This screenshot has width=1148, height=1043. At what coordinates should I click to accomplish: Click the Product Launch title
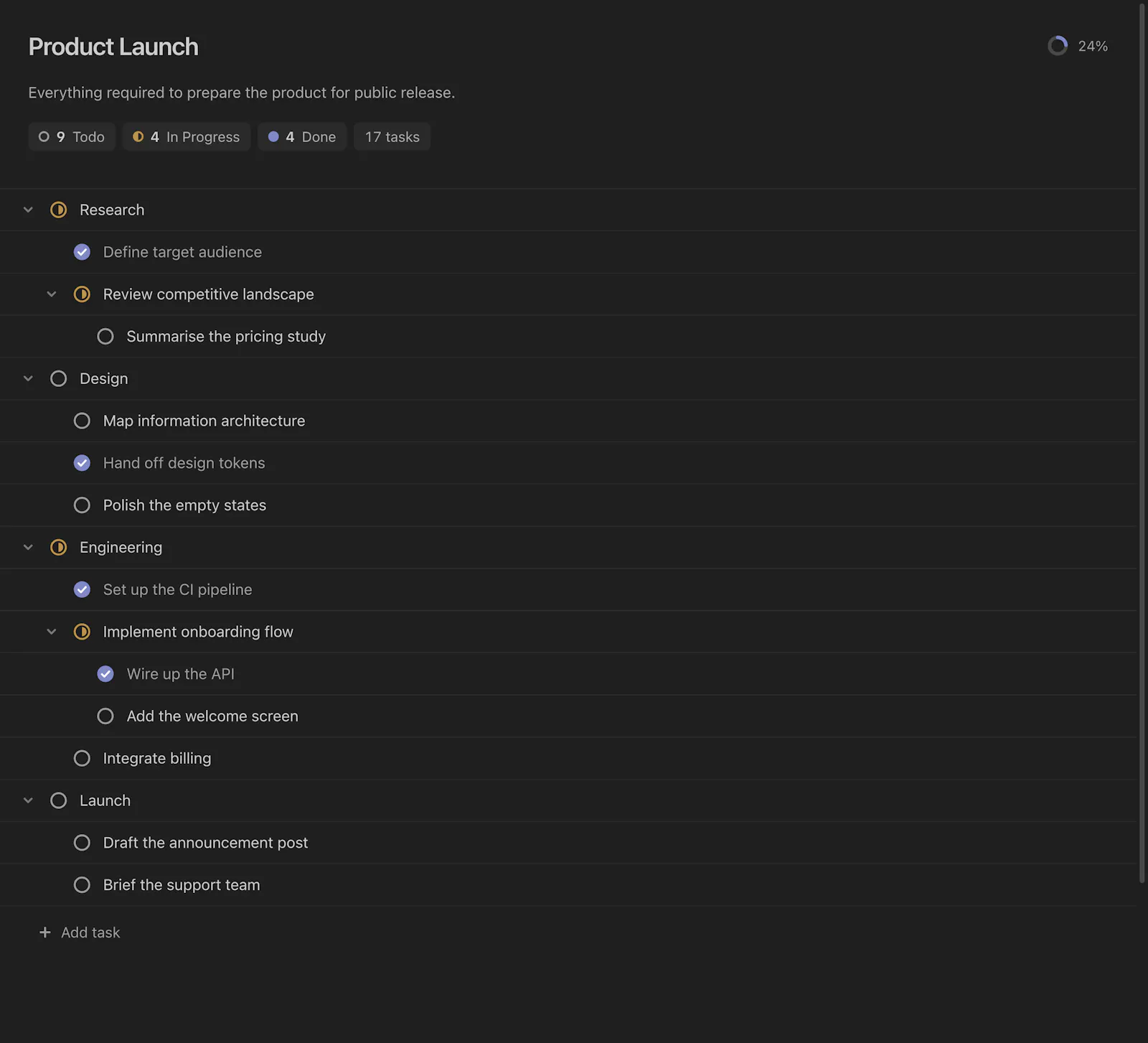pyautogui.click(x=113, y=47)
